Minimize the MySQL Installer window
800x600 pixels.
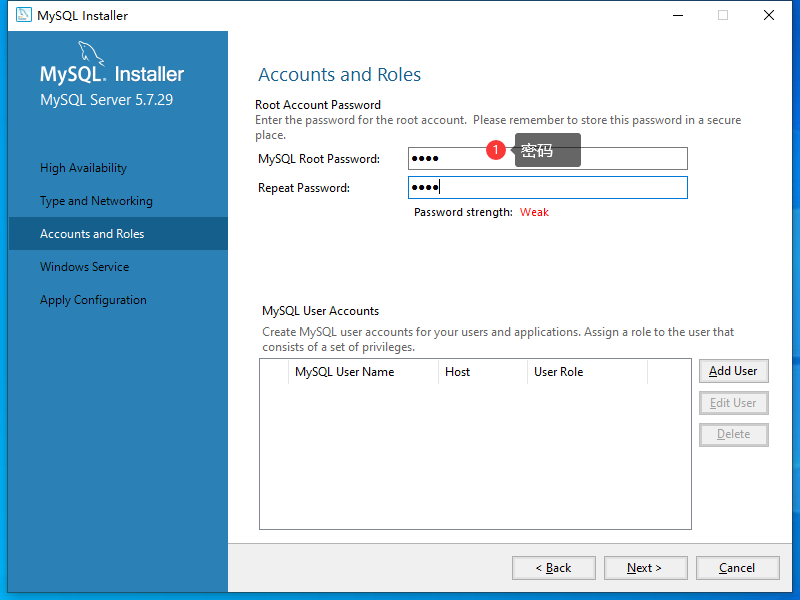(678, 15)
